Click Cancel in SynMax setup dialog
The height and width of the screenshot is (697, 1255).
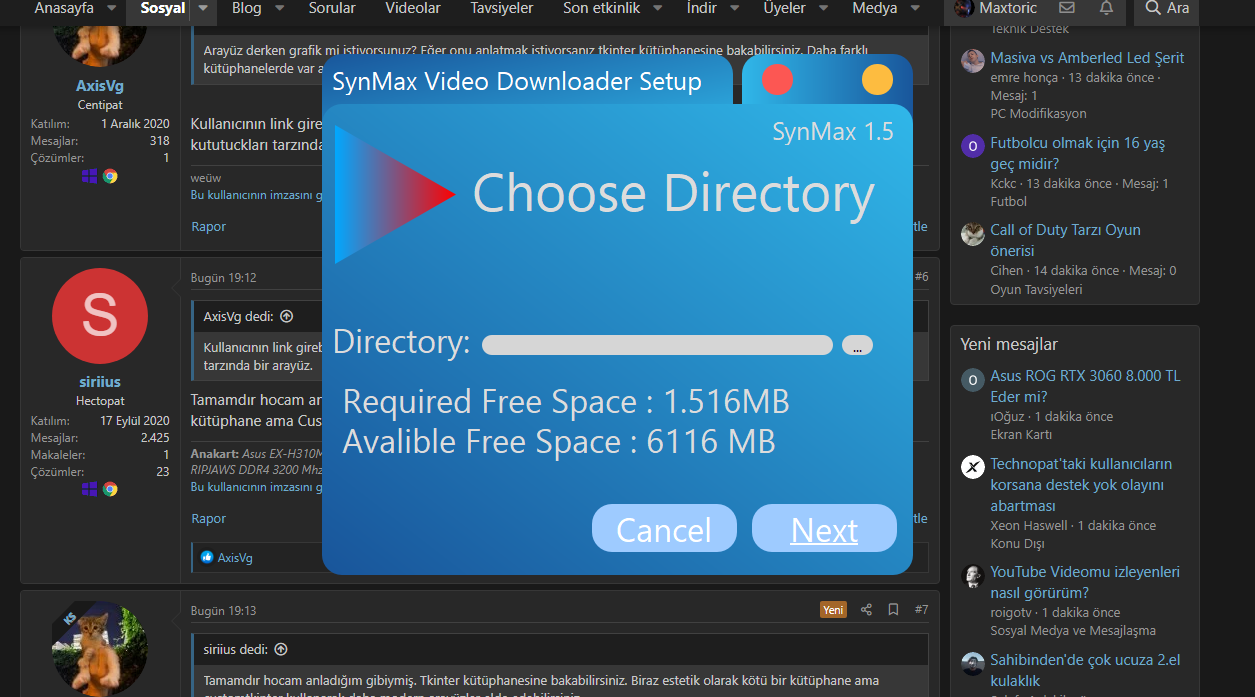(664, 528)
